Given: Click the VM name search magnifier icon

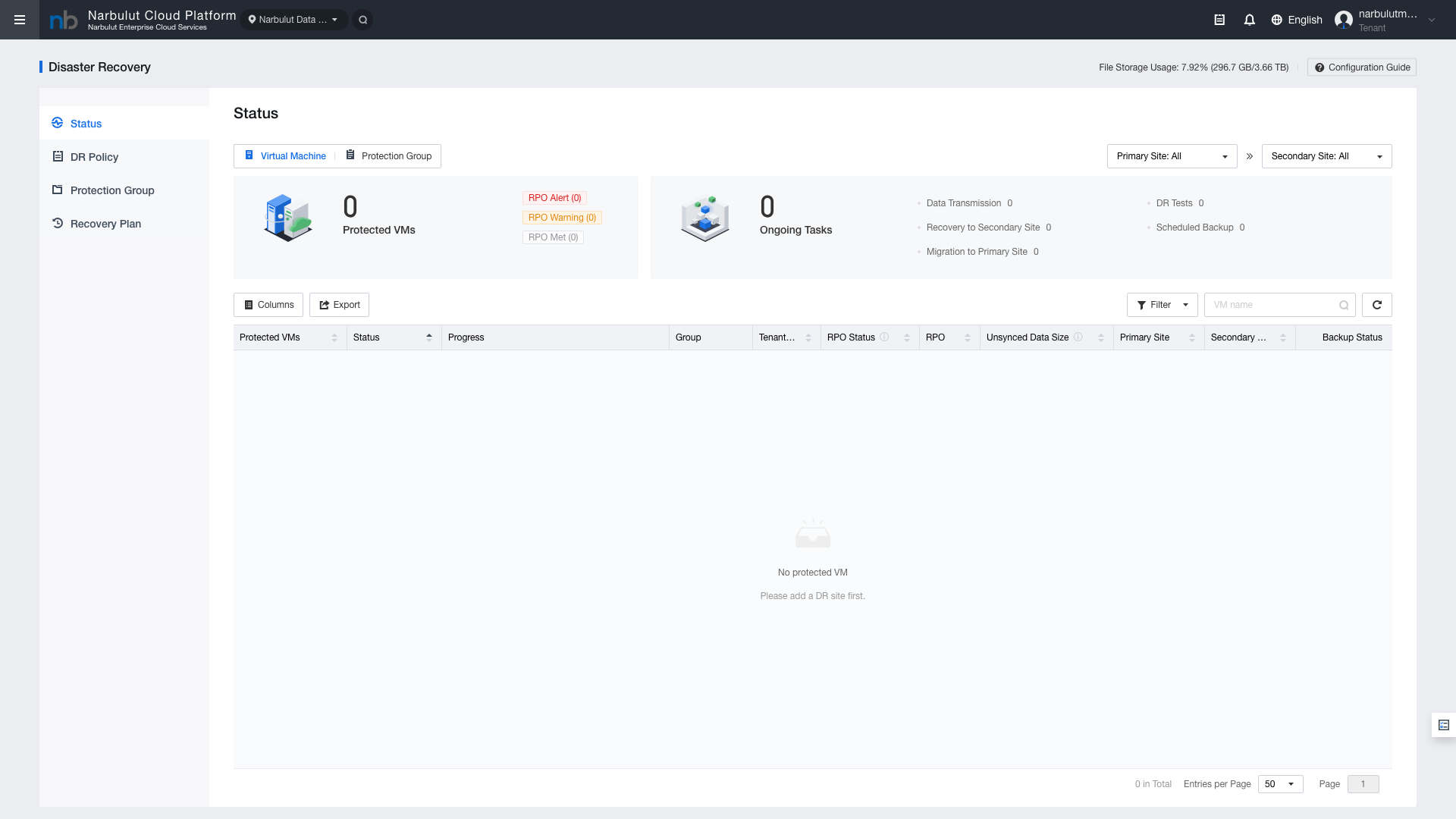Looking at the screenshot, I should pyautogui.click(x=1344, y=305).
